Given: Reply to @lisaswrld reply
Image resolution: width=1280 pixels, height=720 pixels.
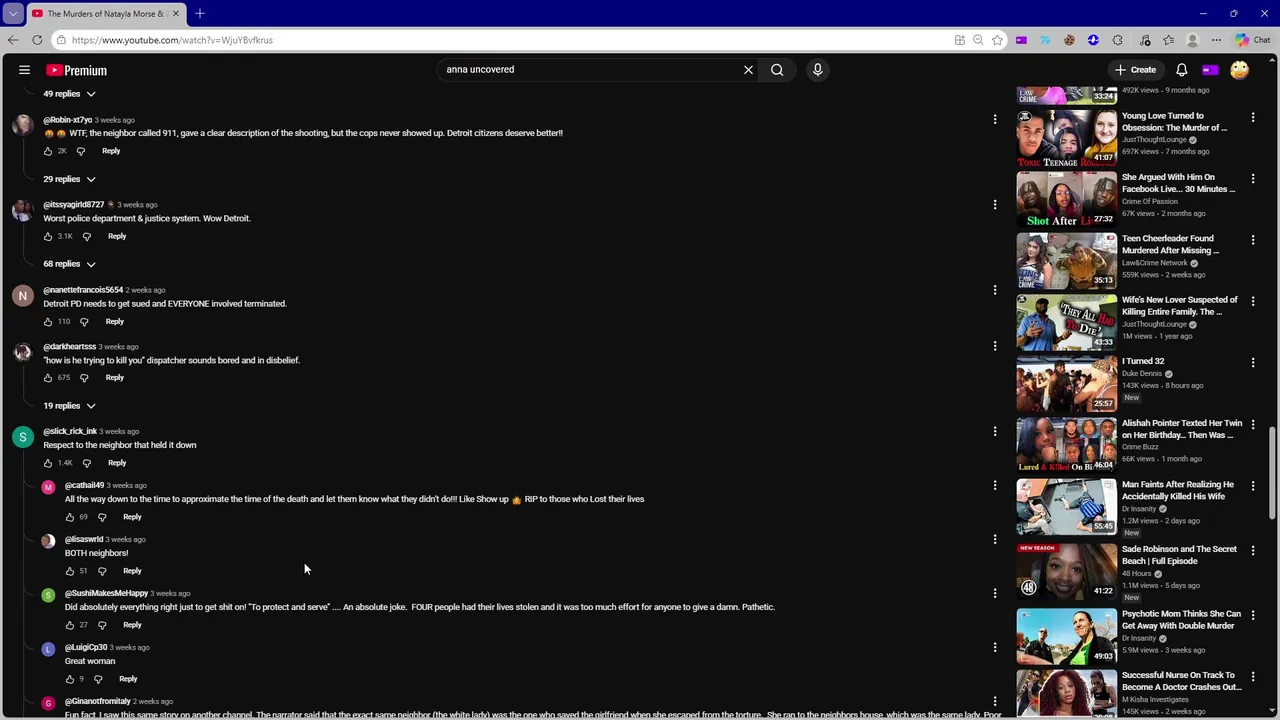Looking at the screenshot, I should [132, 571].
